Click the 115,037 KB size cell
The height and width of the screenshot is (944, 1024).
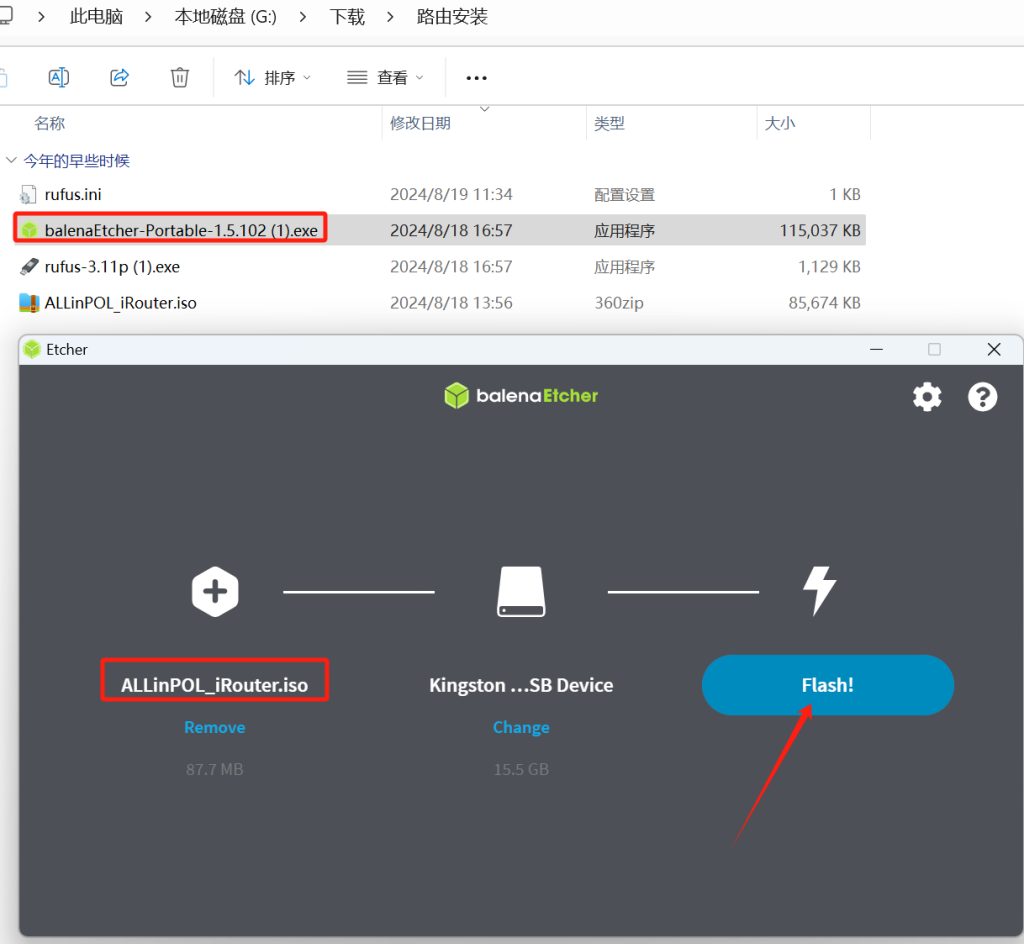pyautogui.click(x=820, y=230)
